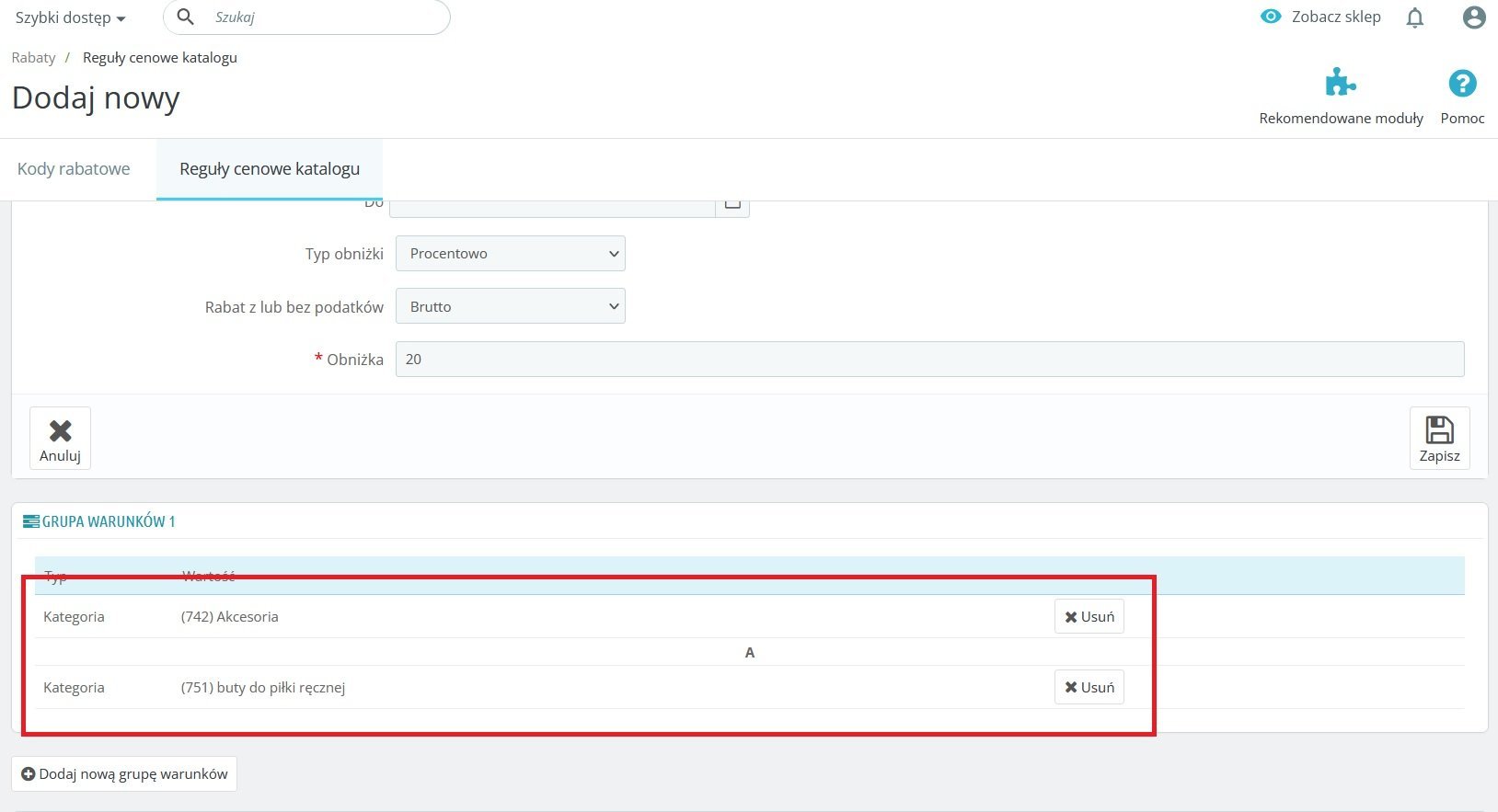
Task: Click the Obniżka value field
Action: (929, 360)
